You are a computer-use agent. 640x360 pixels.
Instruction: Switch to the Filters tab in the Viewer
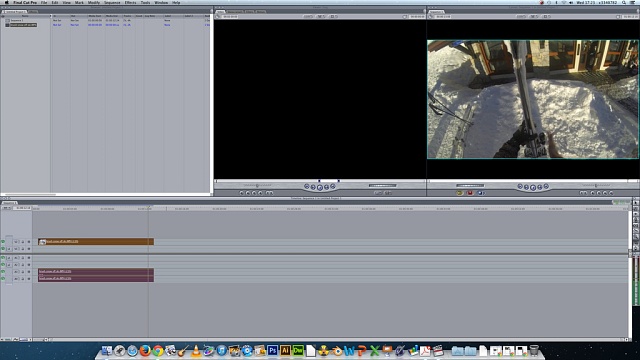click(x=249, y=11)
